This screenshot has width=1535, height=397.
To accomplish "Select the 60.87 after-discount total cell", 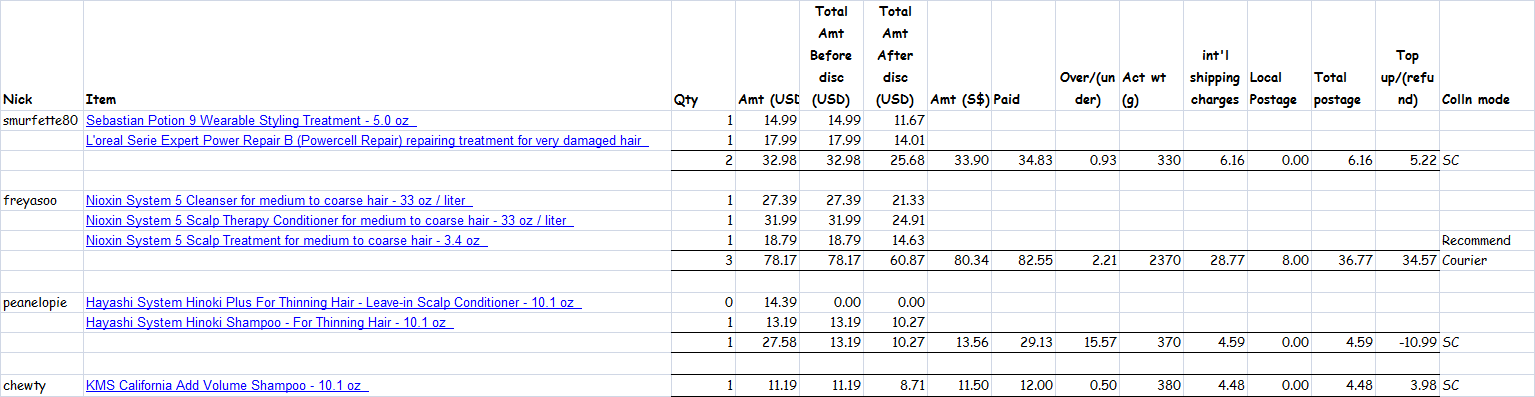I will pos(896,261).
